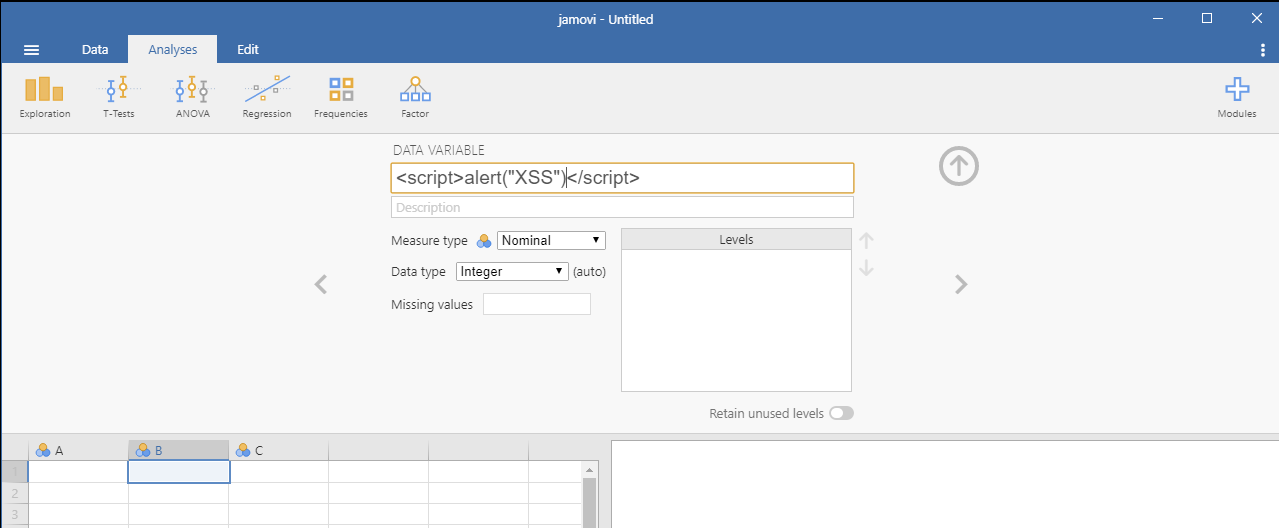The image size is (1279, 528).
Task: Click the Description input field
Action: [622, 207]
